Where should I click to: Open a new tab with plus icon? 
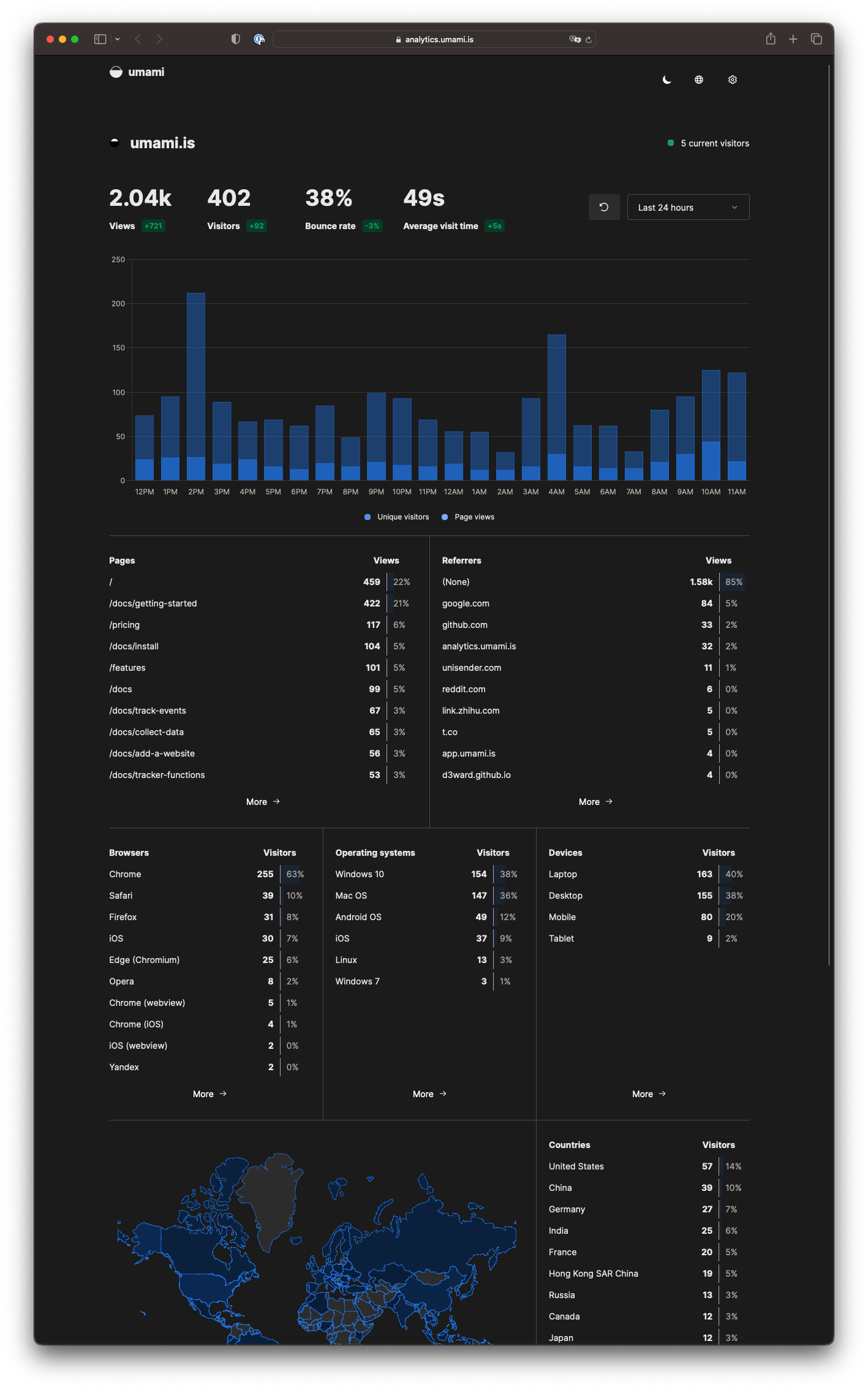click(x=793, y=39)
